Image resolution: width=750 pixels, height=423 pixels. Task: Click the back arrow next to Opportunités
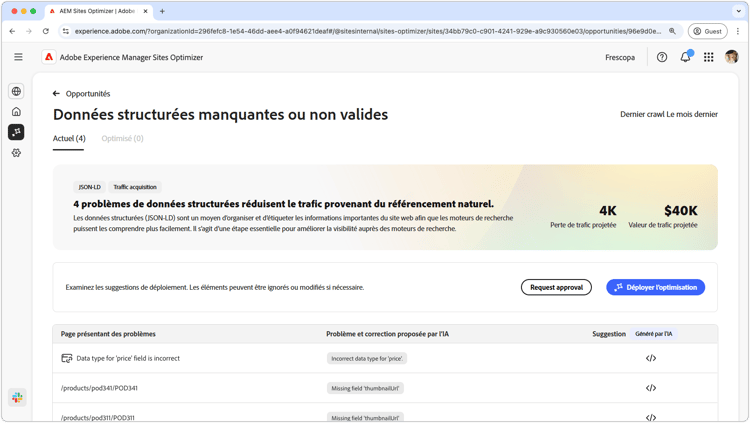[x=56, y=94]
